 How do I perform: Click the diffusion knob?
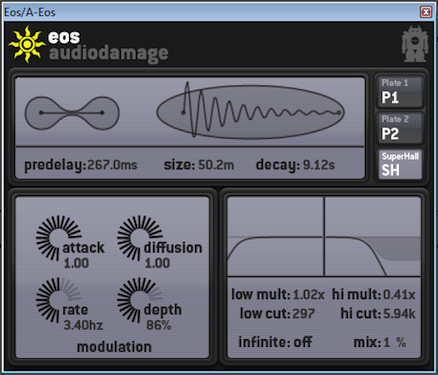(139, 238)
